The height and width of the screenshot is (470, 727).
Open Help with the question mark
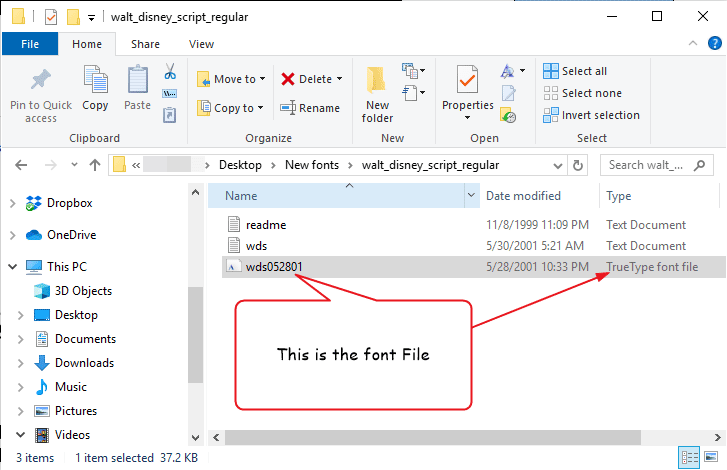coord(714,43)
